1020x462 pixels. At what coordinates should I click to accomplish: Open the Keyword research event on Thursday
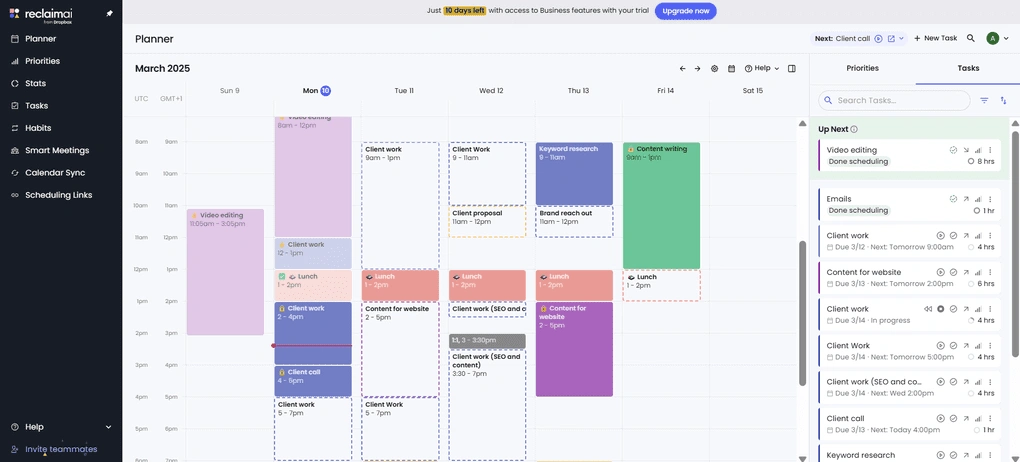point(574,174)
